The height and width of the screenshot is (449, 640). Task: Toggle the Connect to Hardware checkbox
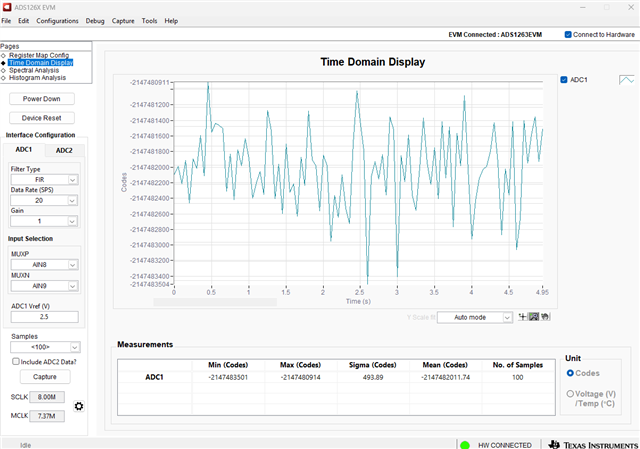(568, 35)
